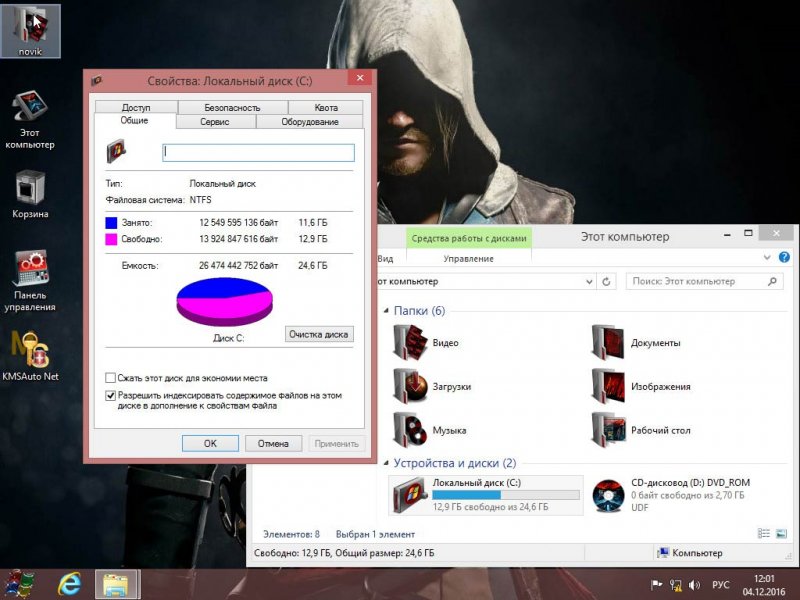Select the Загрузки folder icon
The width and height of the screenshot is (800, 600).
tap(410, 386)
